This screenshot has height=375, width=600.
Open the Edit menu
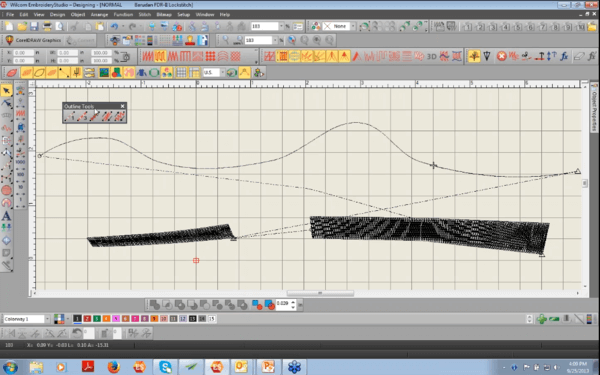click(x=24, y=15)
